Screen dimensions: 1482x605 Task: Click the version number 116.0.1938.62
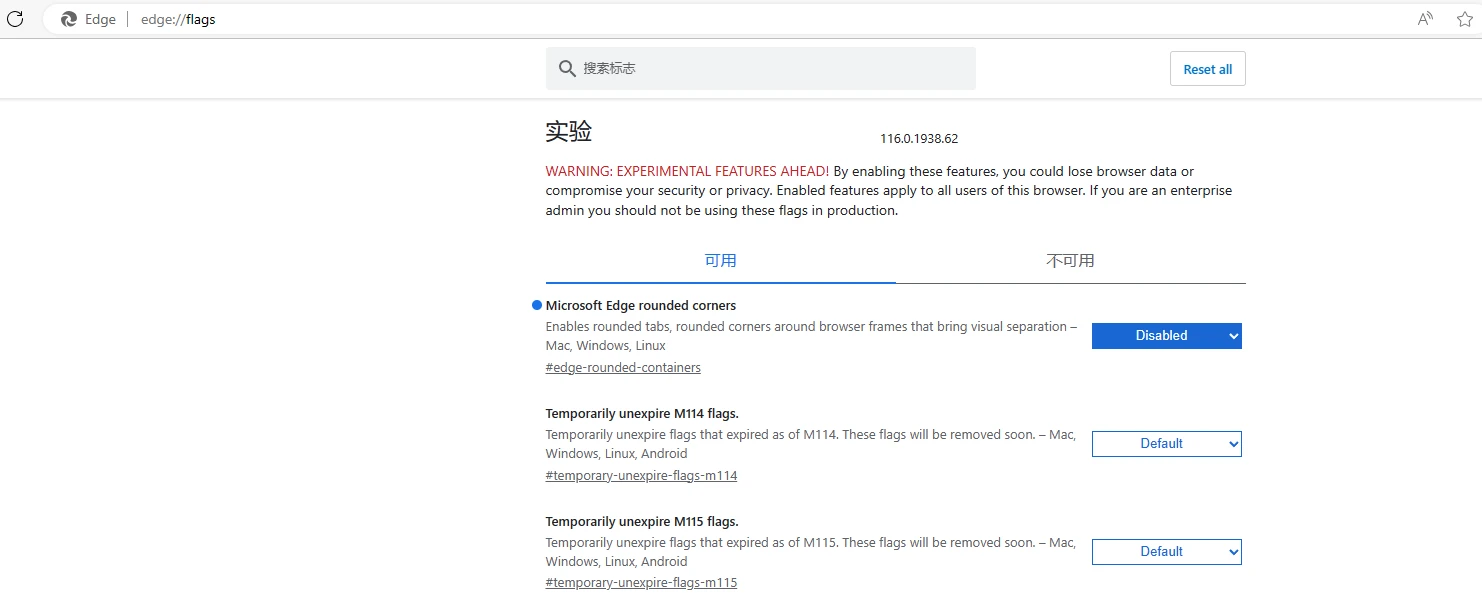point(919,139)
